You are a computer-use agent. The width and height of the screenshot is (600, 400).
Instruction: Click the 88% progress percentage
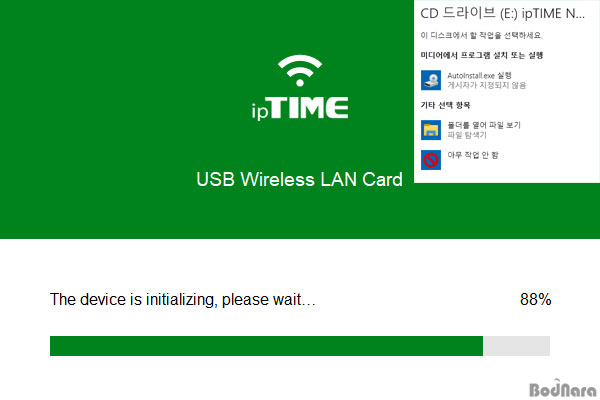coord(535,299)
